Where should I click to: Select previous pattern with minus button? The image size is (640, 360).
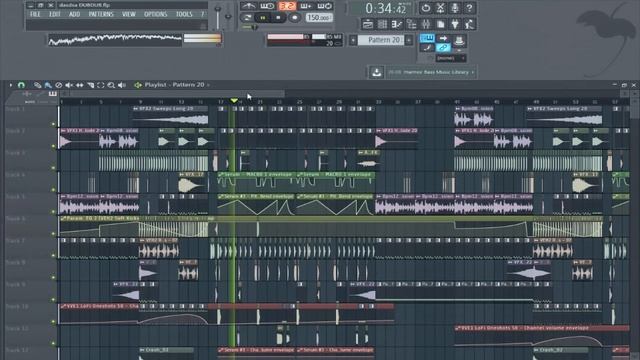point(353,40)
